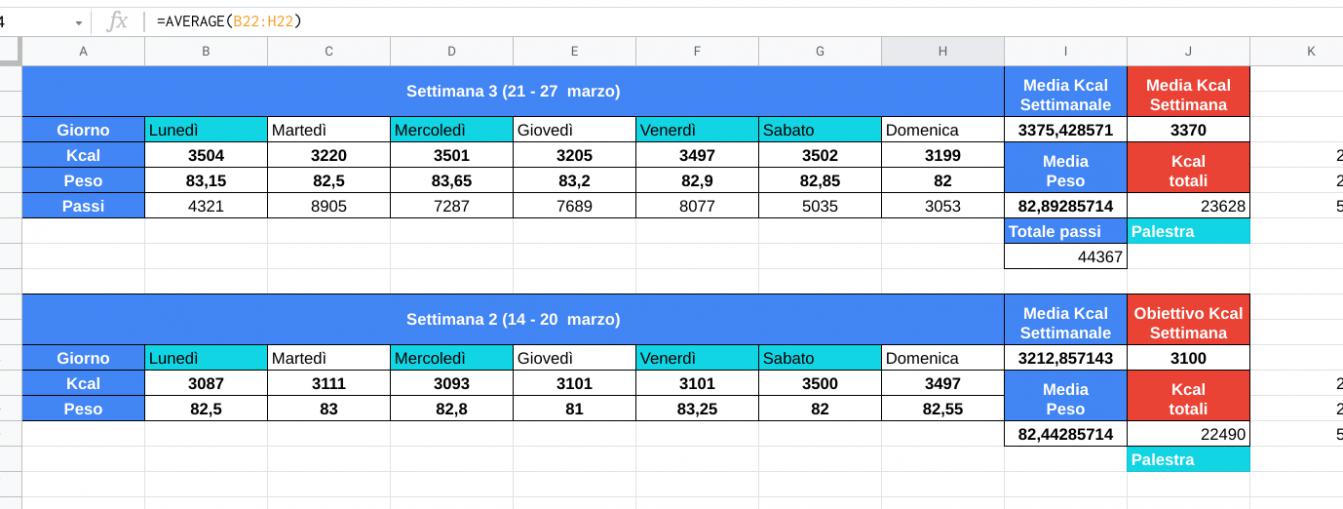Select the Kcal cell with value 3504
Screen dimensions: 1343x509
[206, 155]
